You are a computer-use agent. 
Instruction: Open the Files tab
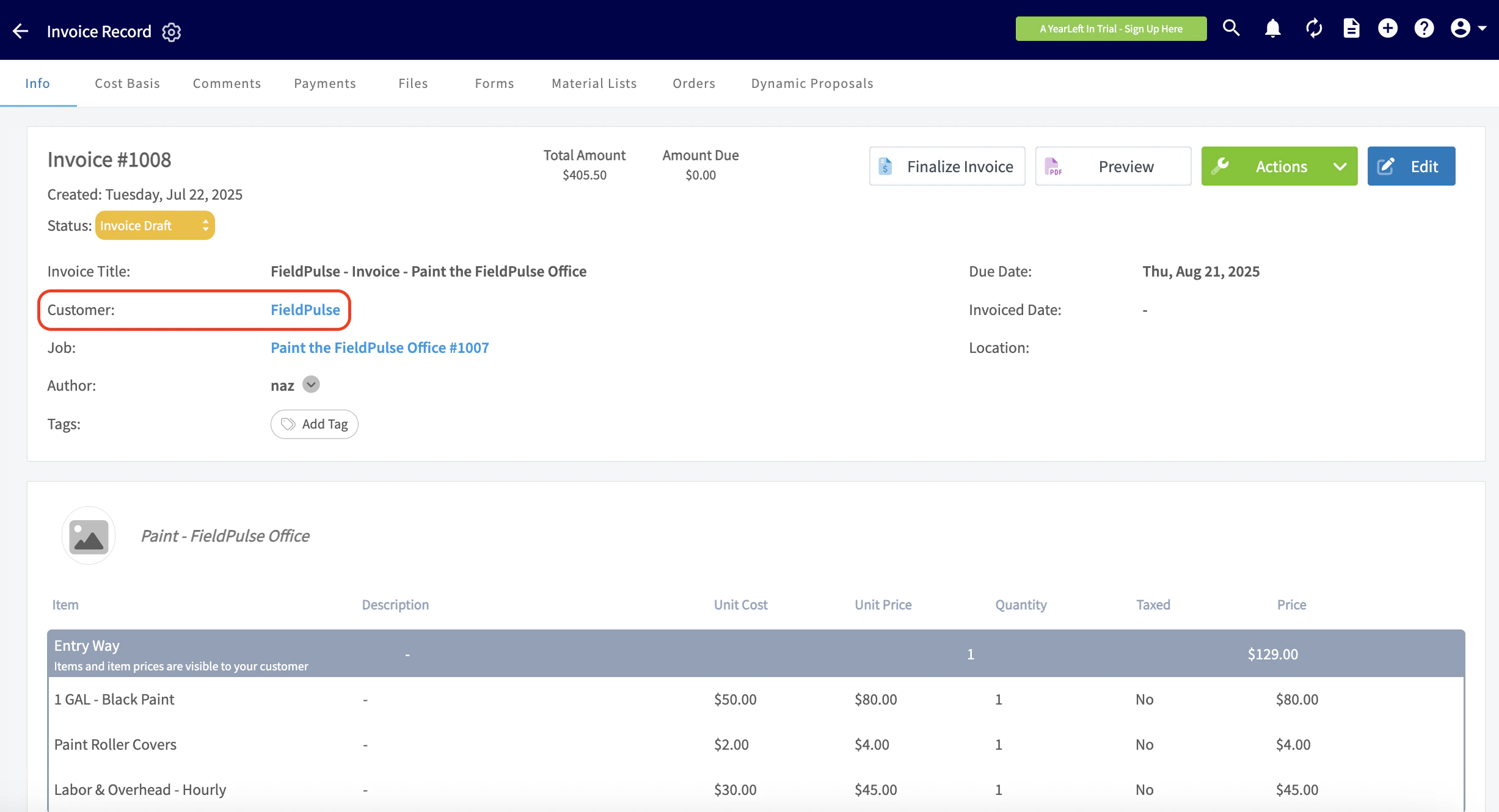[413, 83]
